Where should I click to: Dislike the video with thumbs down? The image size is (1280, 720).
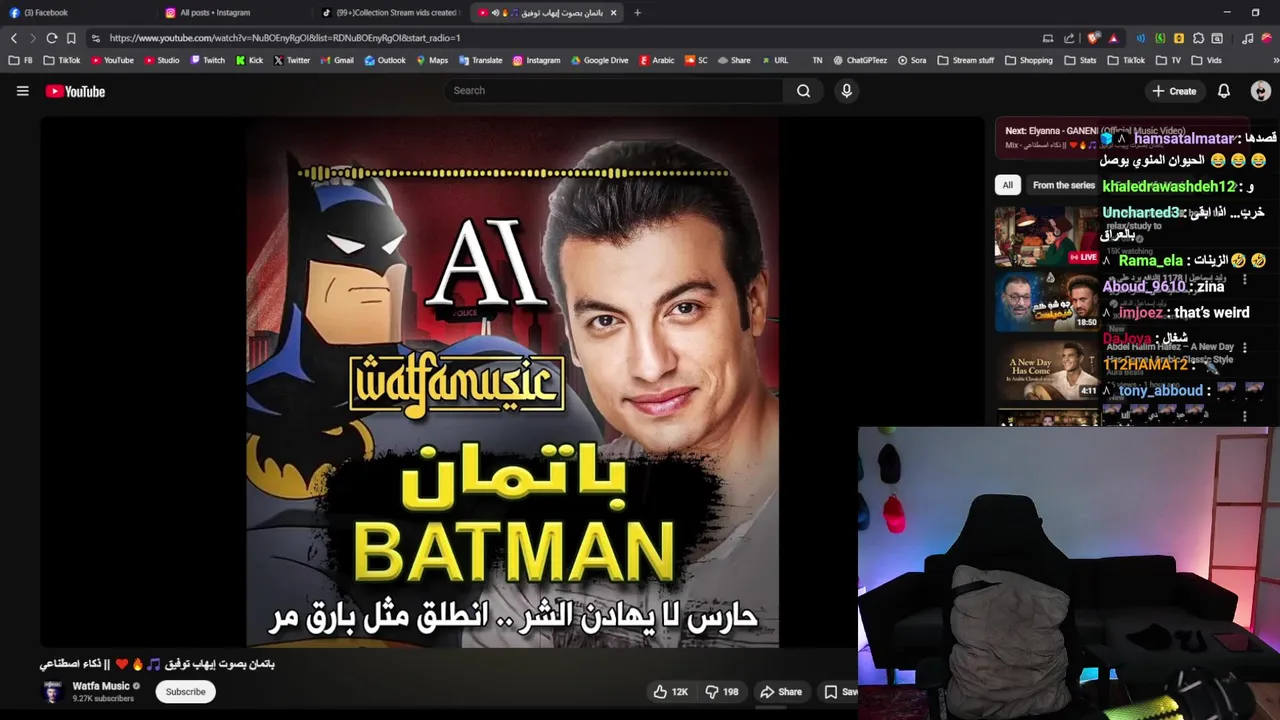click(722, 692)
